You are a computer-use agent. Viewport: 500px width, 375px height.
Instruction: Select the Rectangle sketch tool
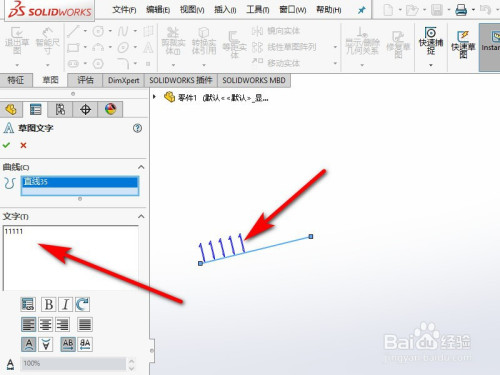click(73, 47)
